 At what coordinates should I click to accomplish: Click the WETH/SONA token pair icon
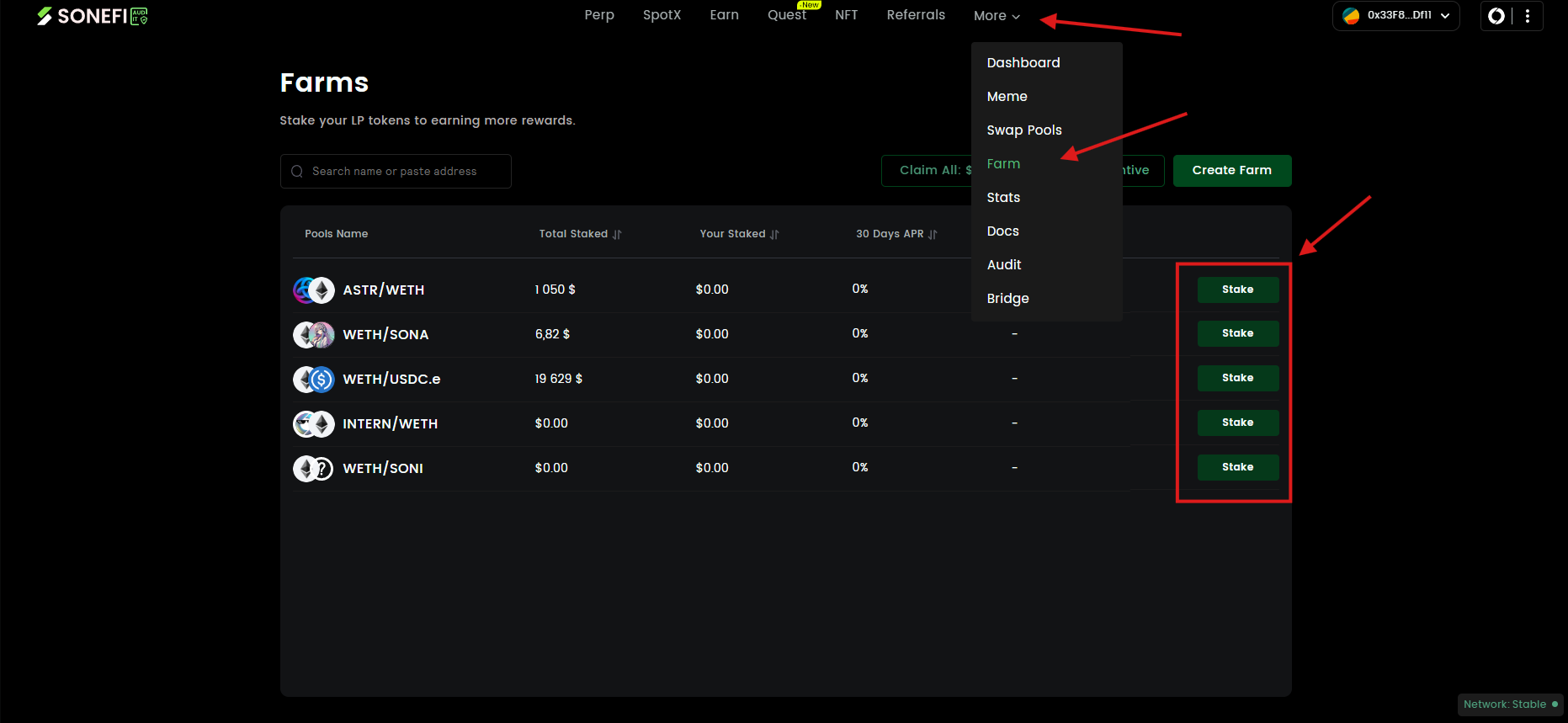click(x=313, y=335)
